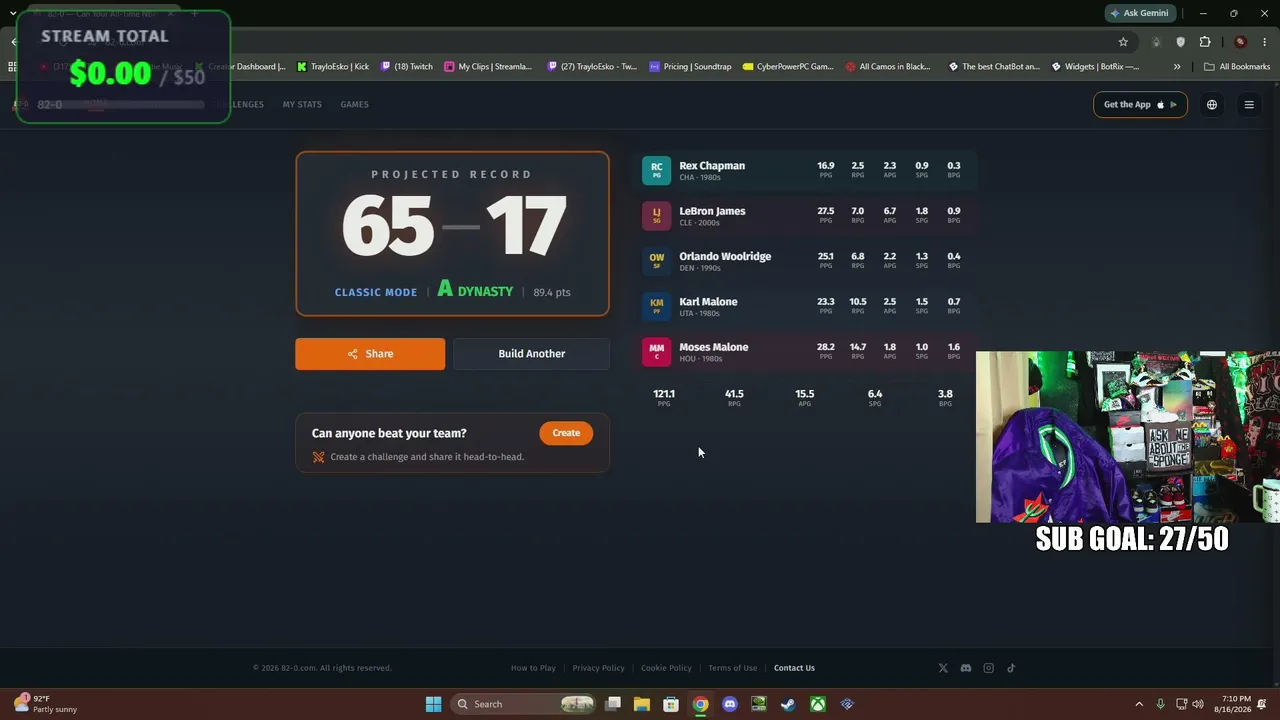
Task: Open the My Clips | Streamlabs bookmark
Action: click(488, 67)
